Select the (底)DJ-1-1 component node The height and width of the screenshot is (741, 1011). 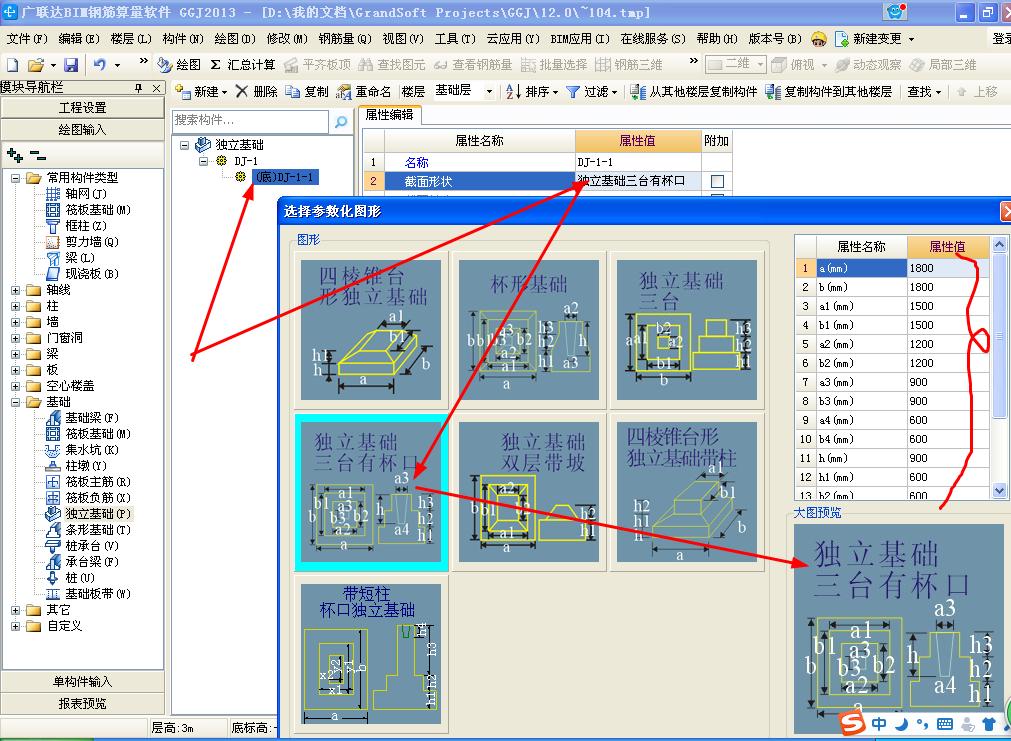tap(284, 177)
